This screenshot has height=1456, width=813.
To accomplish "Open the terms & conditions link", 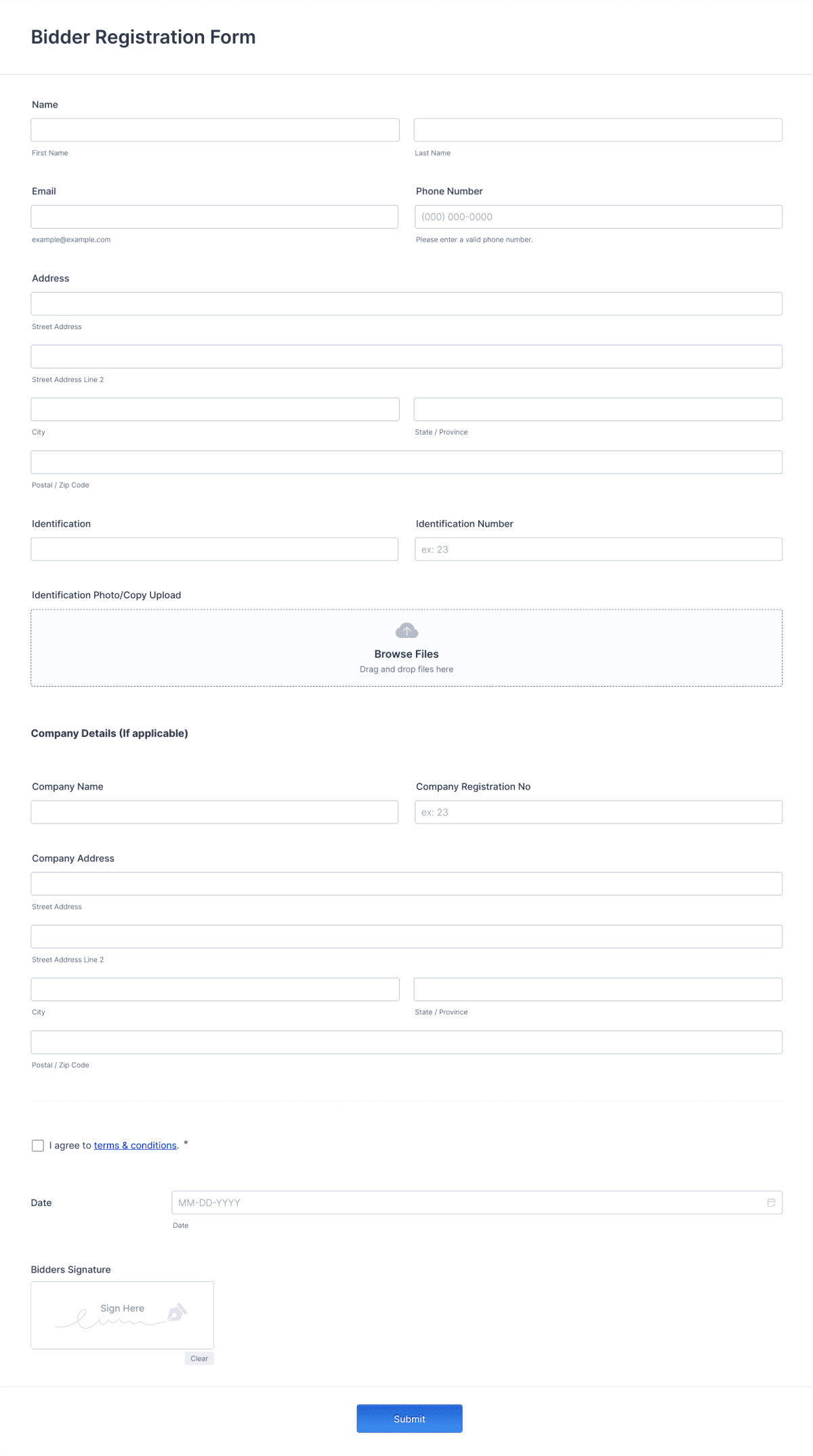I will tap(135, 1145).
